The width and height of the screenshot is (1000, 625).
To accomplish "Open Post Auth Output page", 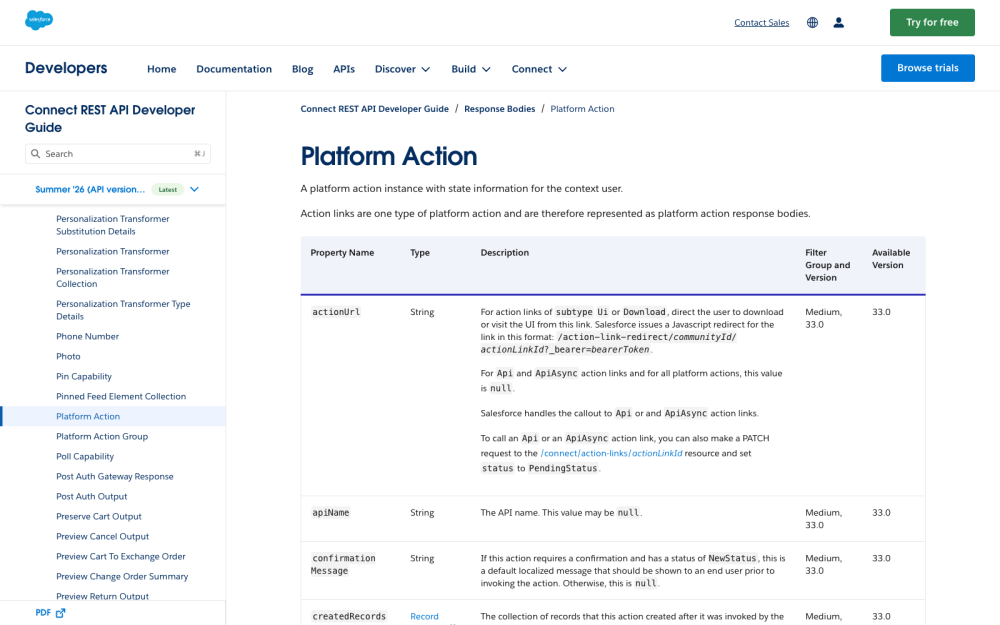I will click(x=92, y=497).
